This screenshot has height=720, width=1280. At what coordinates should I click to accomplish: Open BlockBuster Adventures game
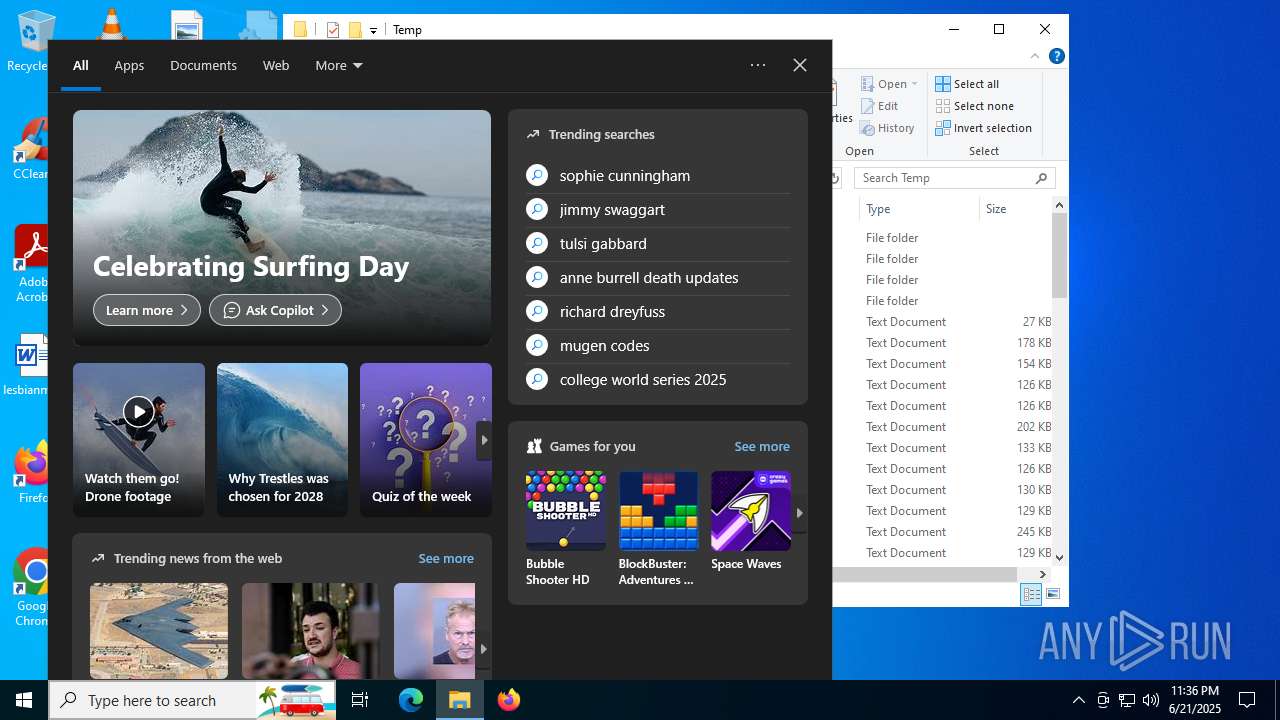(658, 529)
